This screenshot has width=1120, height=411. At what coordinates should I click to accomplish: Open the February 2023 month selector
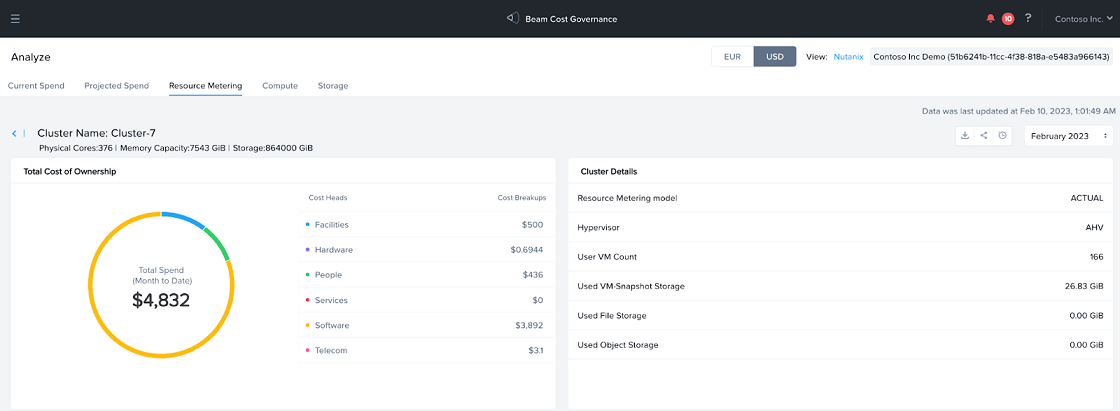point(1068,136)
